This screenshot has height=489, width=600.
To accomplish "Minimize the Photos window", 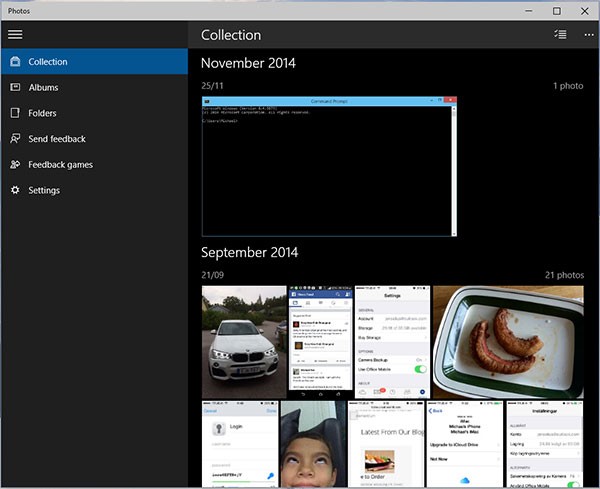I will pyautogui.click(x=529, y=11).
